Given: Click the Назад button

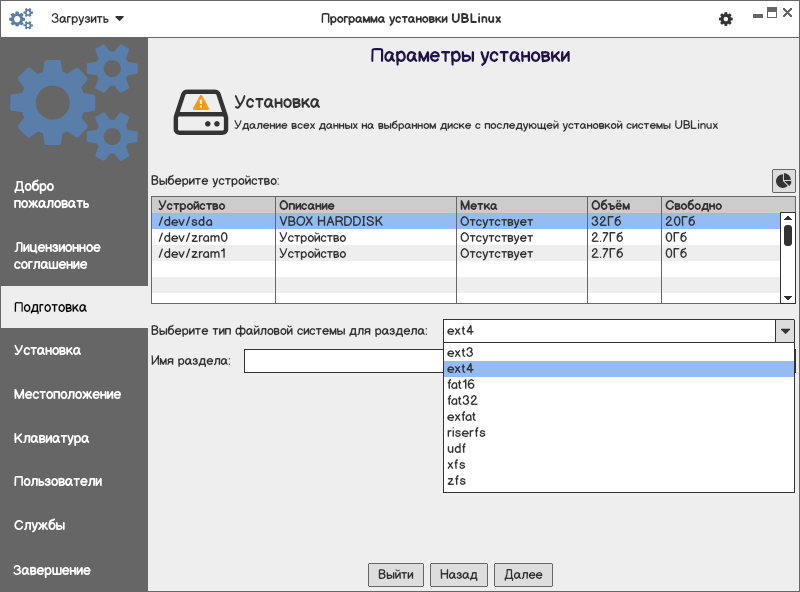Looking at the screenshot, I should (x=459, y=575).
